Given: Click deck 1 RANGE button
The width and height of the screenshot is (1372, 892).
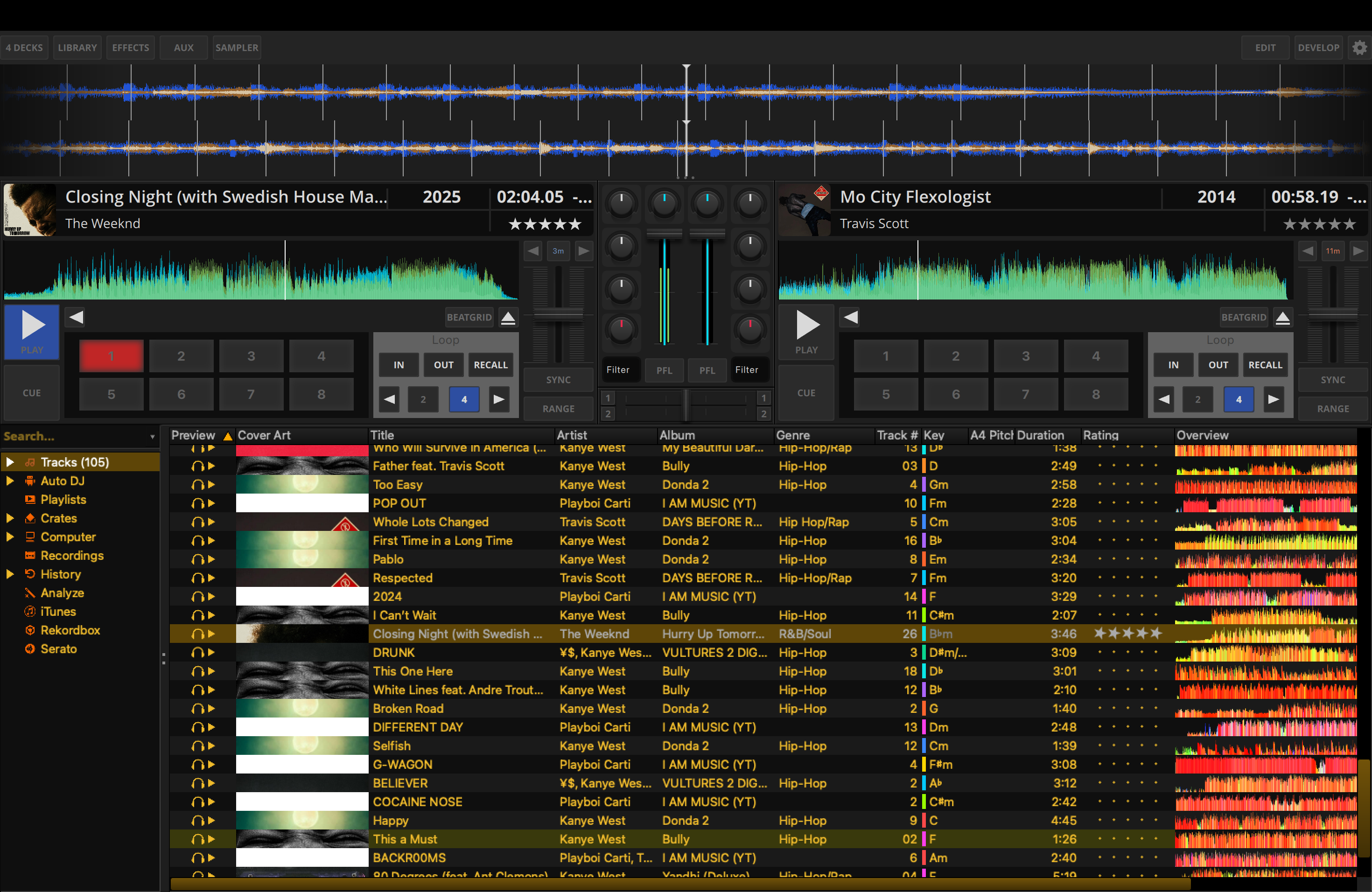Looking at the screenshot, I should tap(558, 409).
